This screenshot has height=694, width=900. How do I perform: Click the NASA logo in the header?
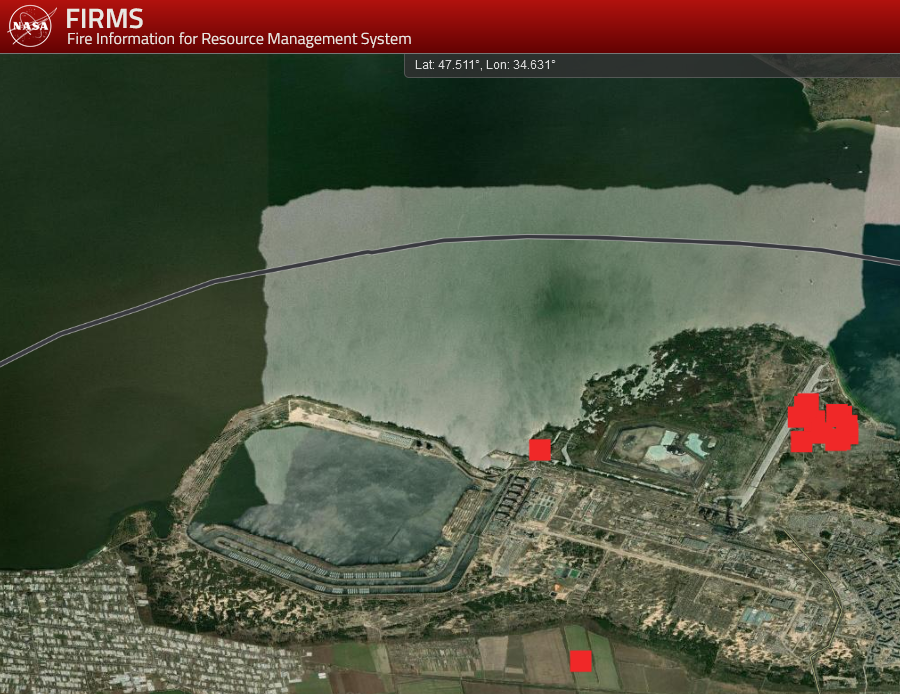32,26
